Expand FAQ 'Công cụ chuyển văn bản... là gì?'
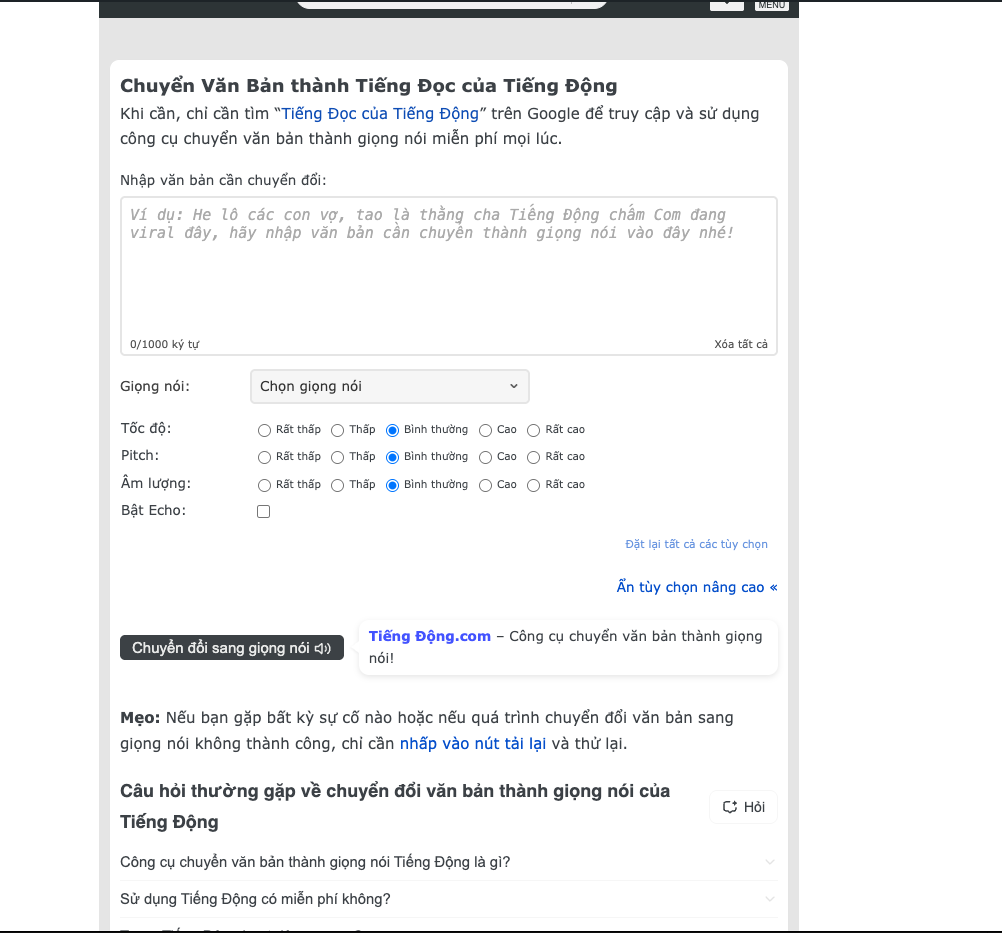The image size is (1002, 933). (x=449, y=862)
